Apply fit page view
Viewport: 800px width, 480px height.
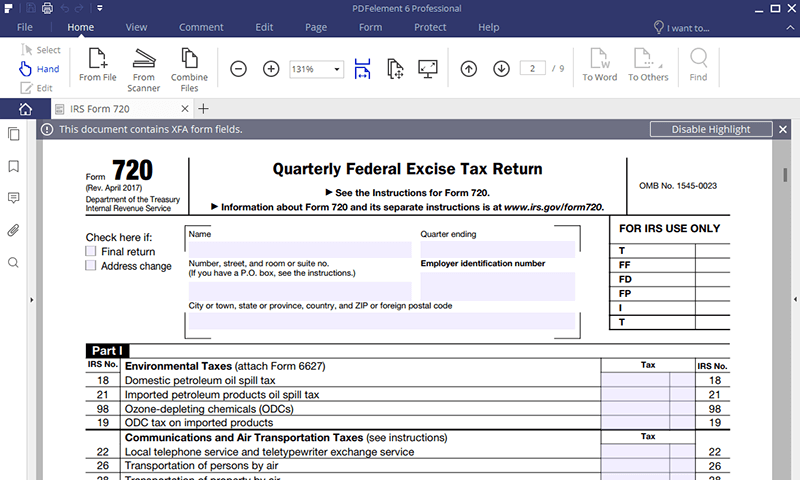(395, 69)
